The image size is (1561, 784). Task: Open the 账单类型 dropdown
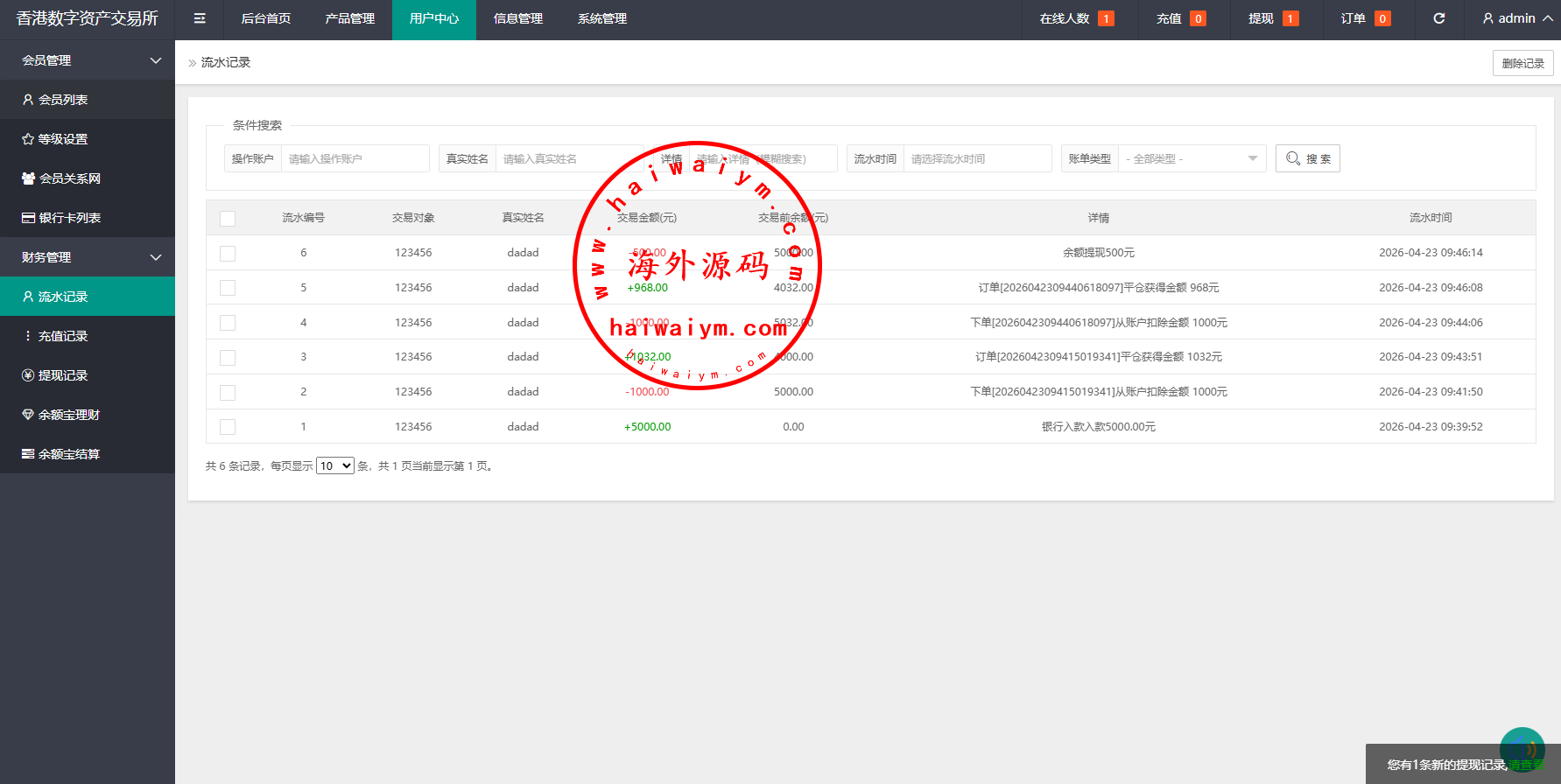pyautogui.click(x=1192, y=158)
